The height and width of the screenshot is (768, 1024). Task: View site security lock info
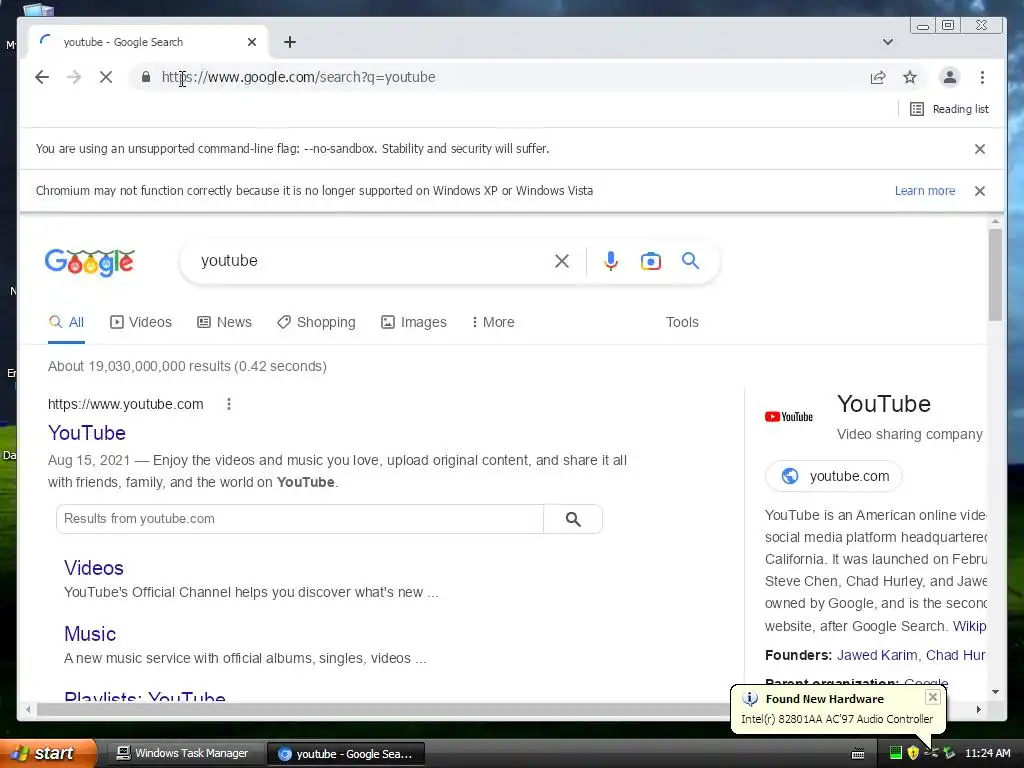pos(146,77)
